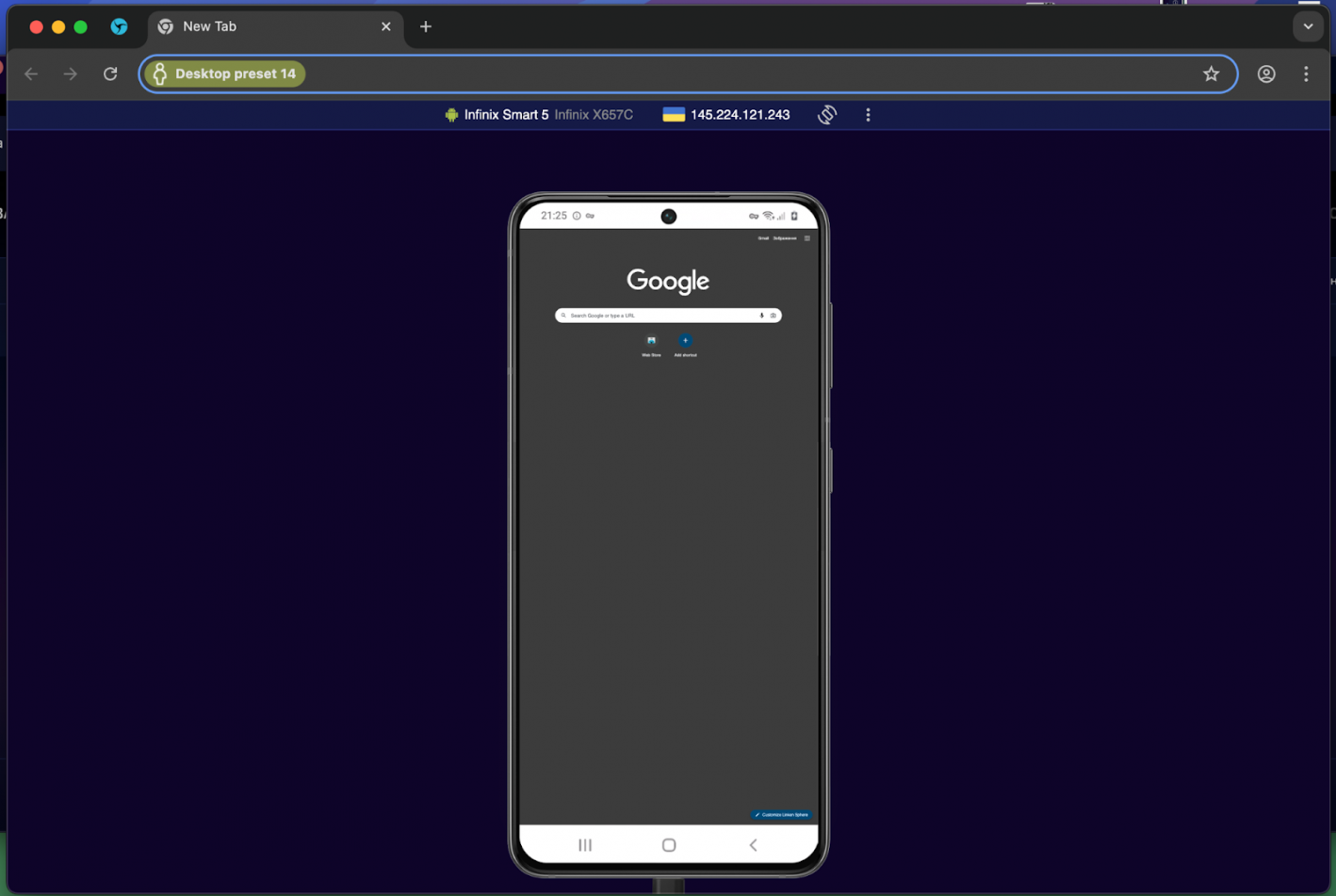Close the New Tab tab

386,26
